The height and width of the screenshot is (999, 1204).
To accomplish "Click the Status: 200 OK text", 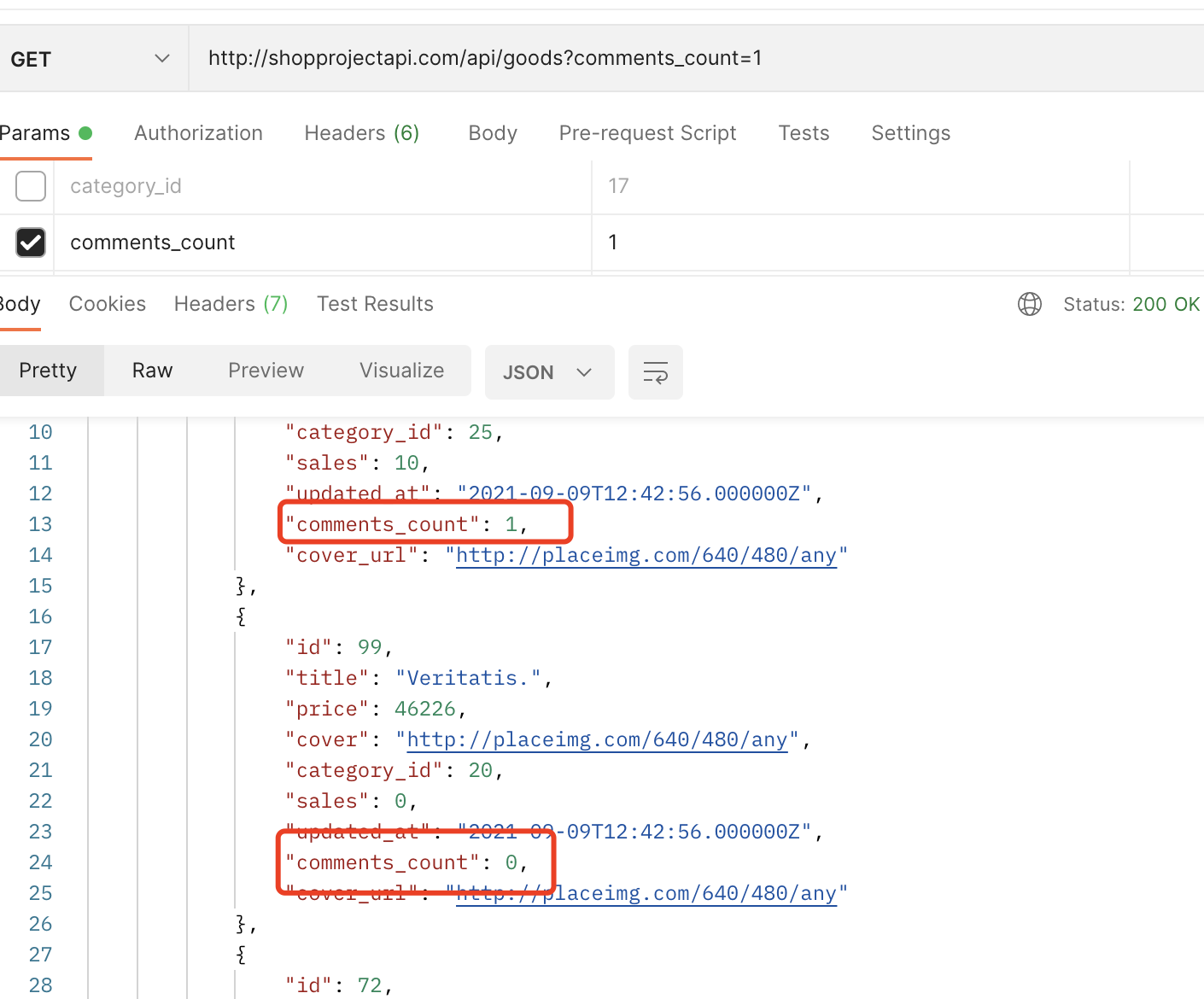I will 1131,304.
